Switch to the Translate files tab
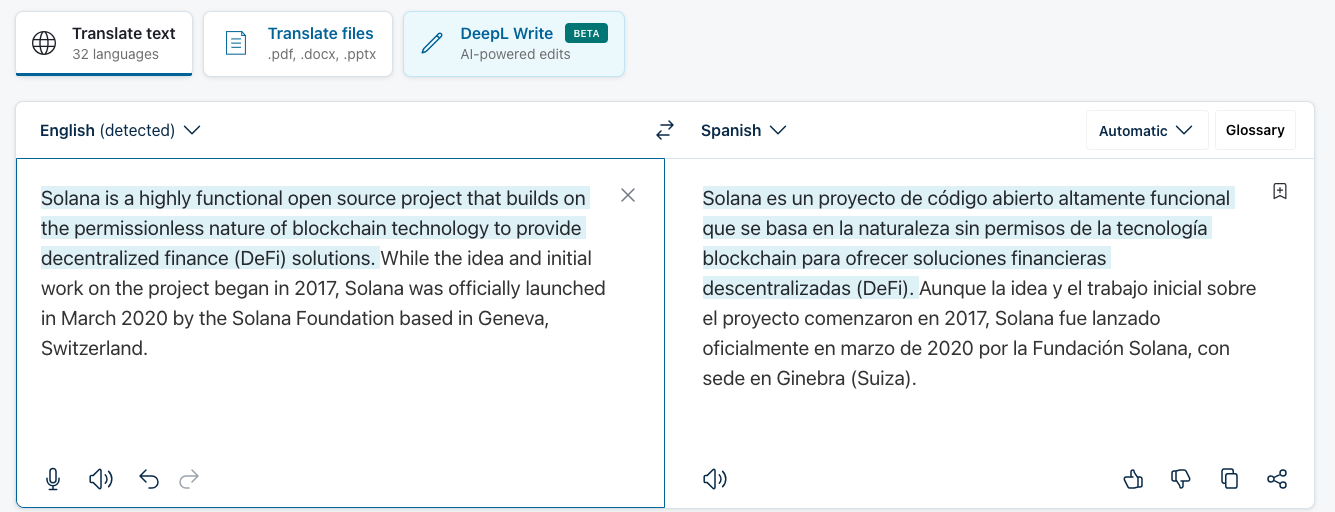This screenshot has width=1335, height=512. [299, 44]
